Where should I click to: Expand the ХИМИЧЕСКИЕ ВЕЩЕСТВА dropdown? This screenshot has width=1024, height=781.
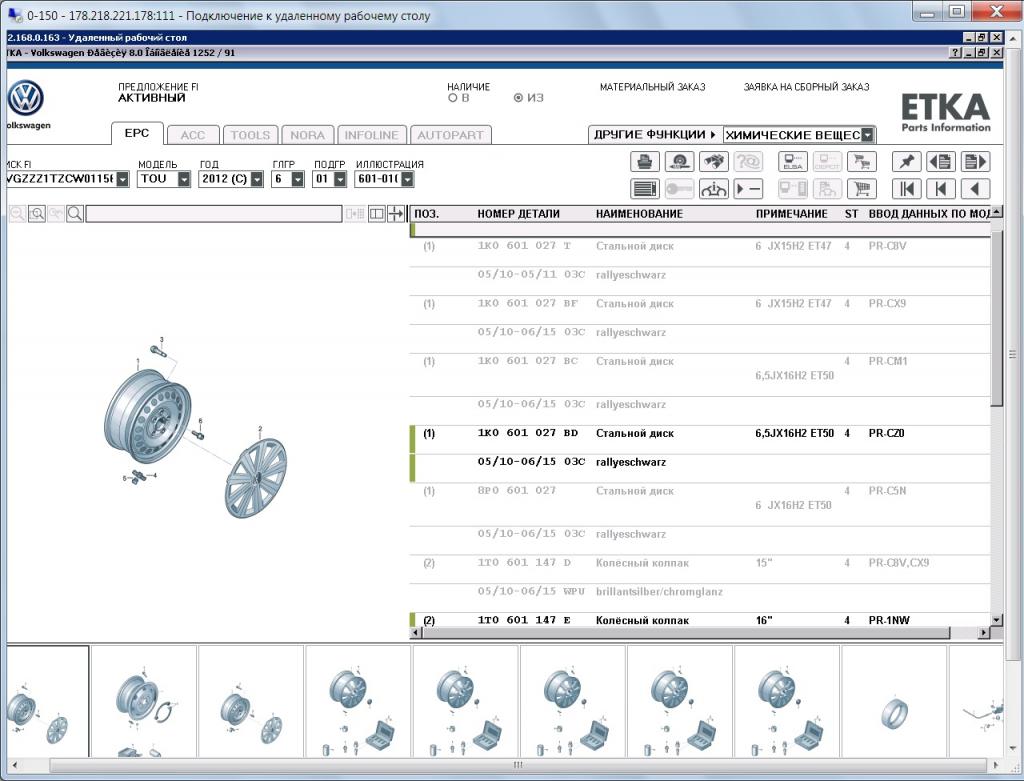point(867,135)
